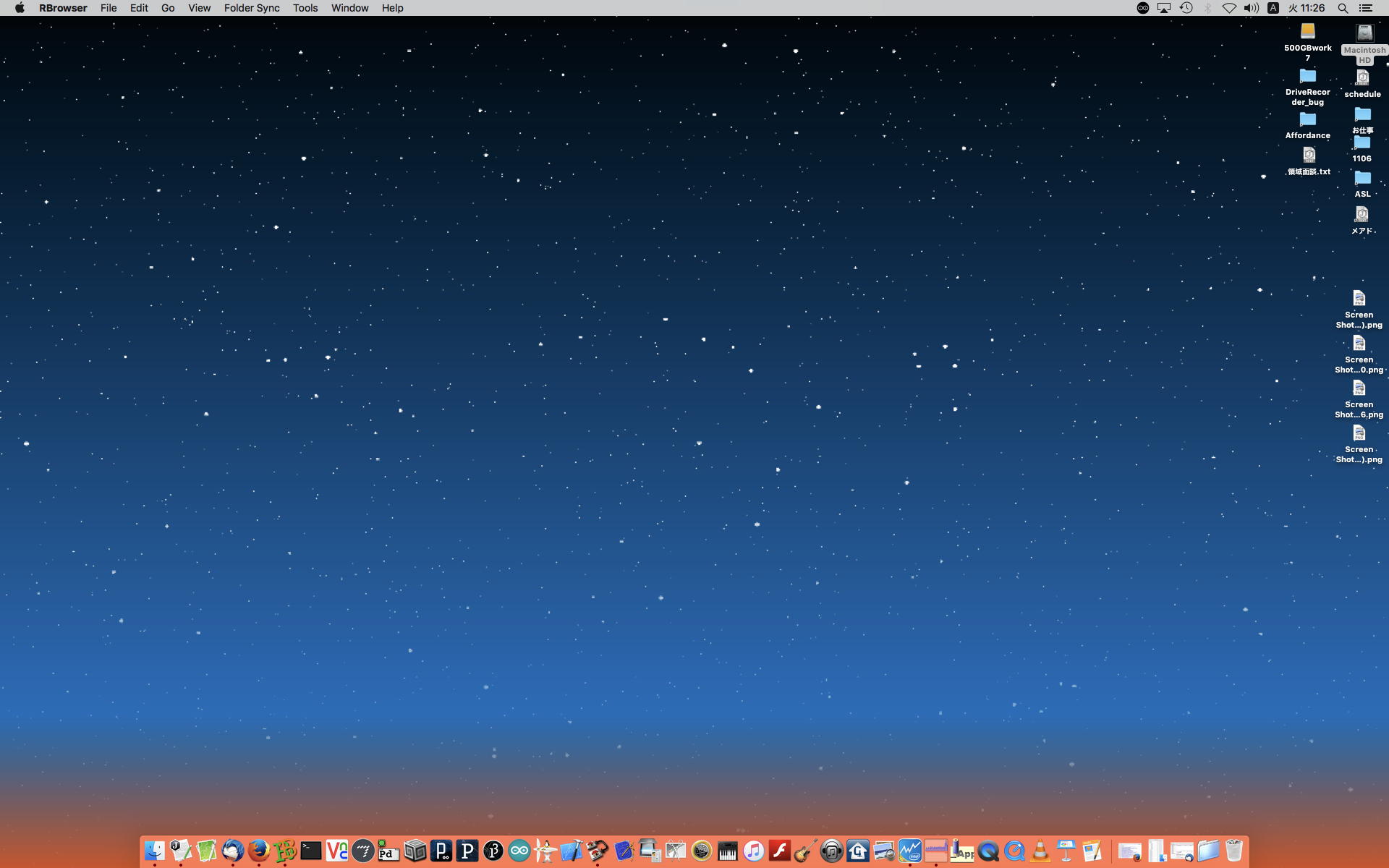Open GarageBand guitar icon in dock
This screenshot has width=1389, height=868.
click(805, 851)
